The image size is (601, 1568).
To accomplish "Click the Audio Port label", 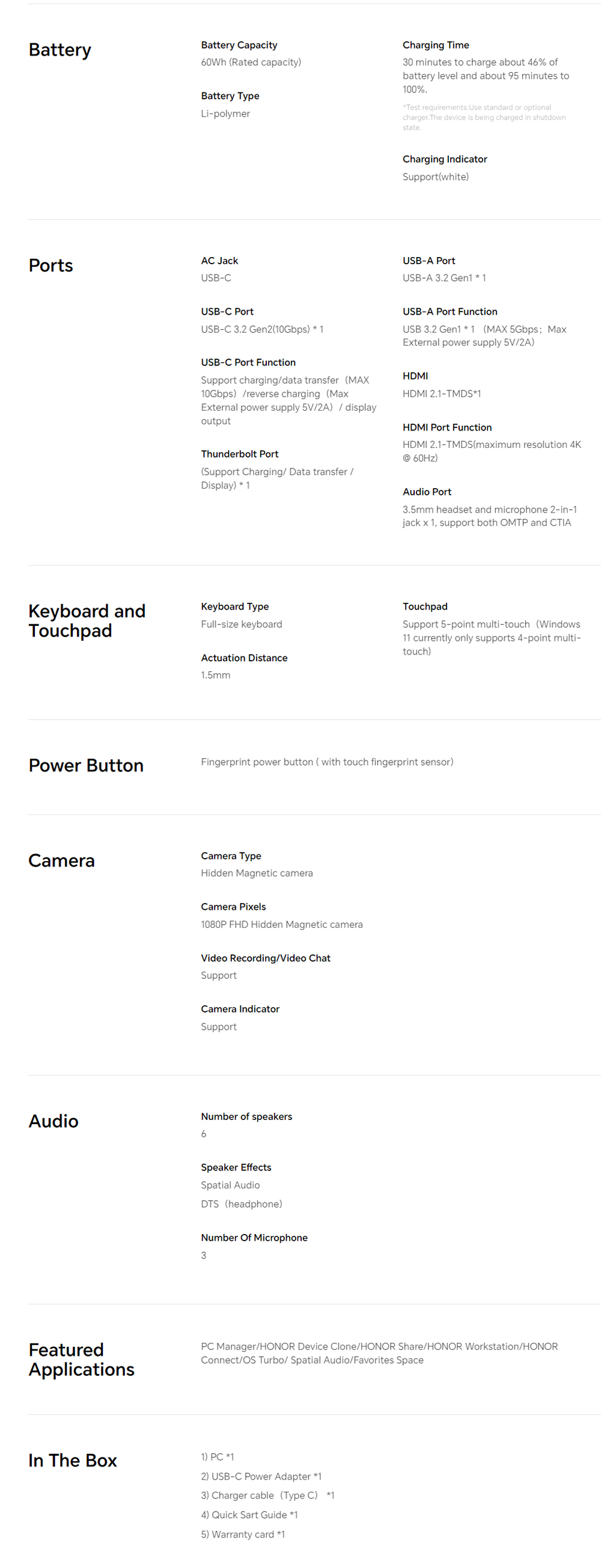I will click(427, 491).
